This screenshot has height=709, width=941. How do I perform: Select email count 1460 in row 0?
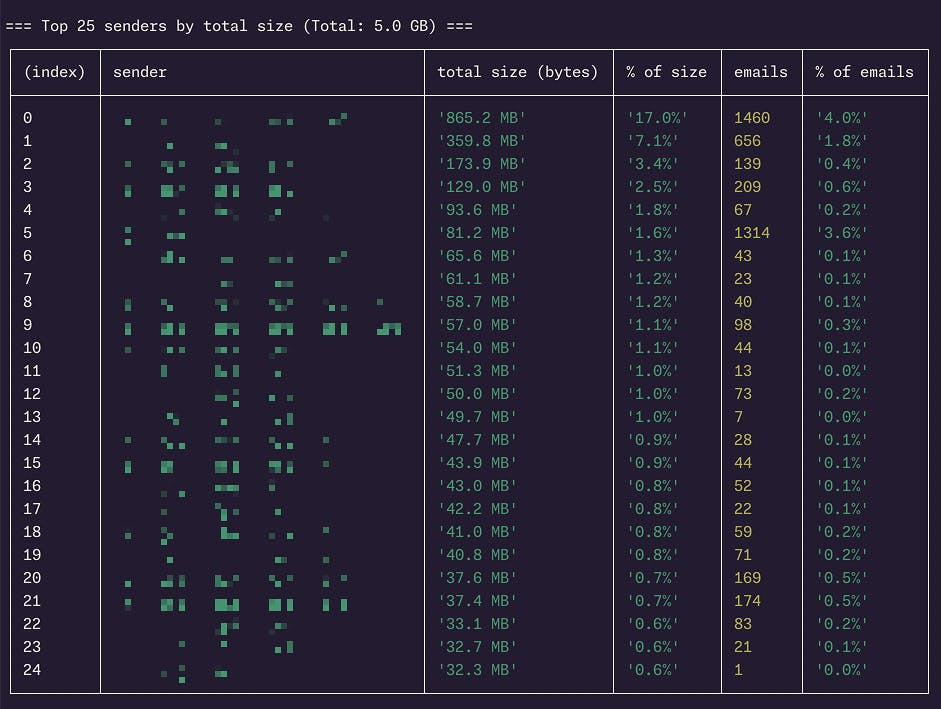click(x=752, y=118)
